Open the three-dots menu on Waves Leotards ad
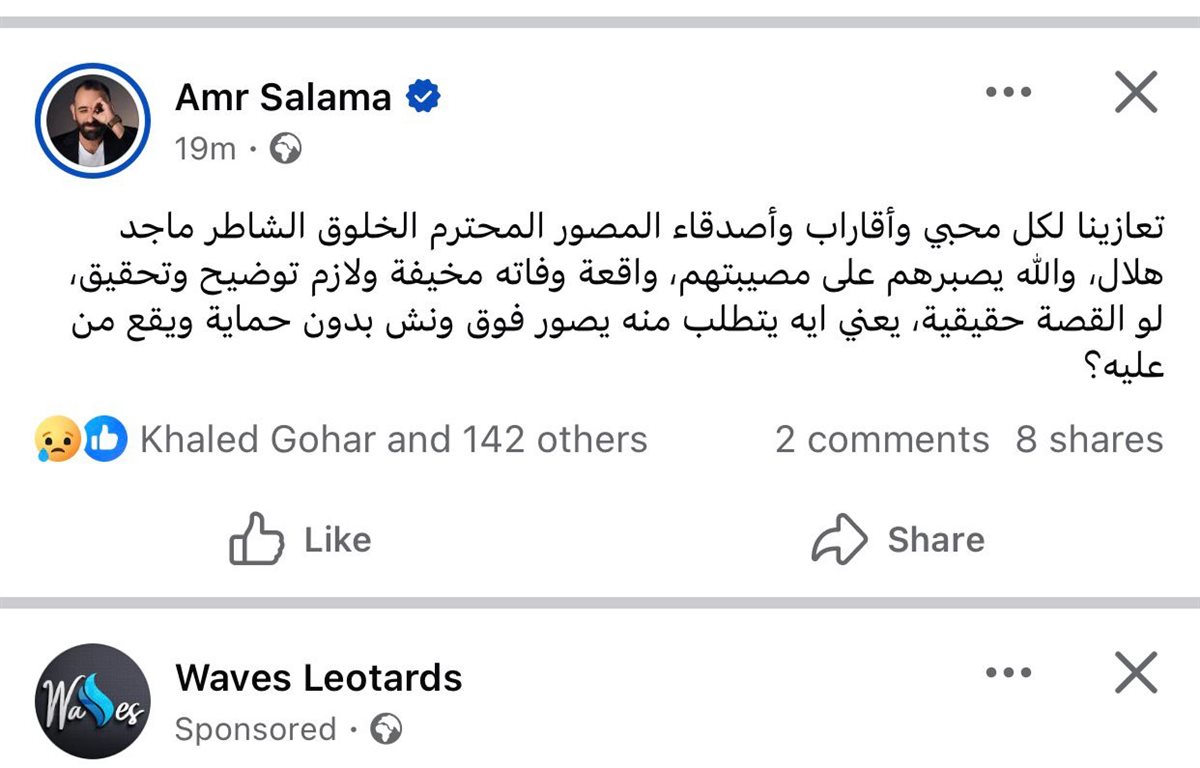 tap(1007, 674)
